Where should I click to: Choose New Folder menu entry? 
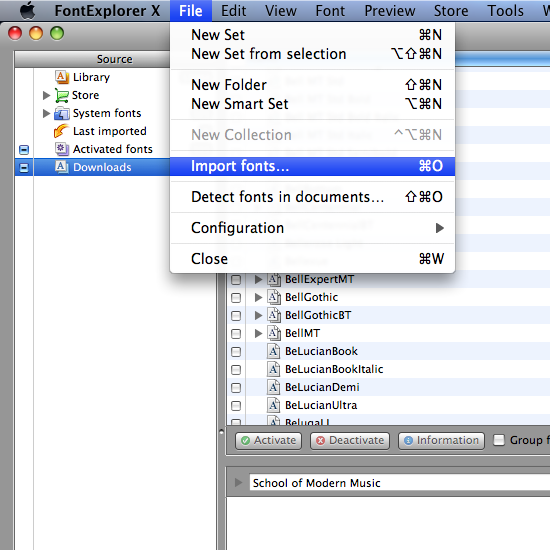[x=313, y=85]
